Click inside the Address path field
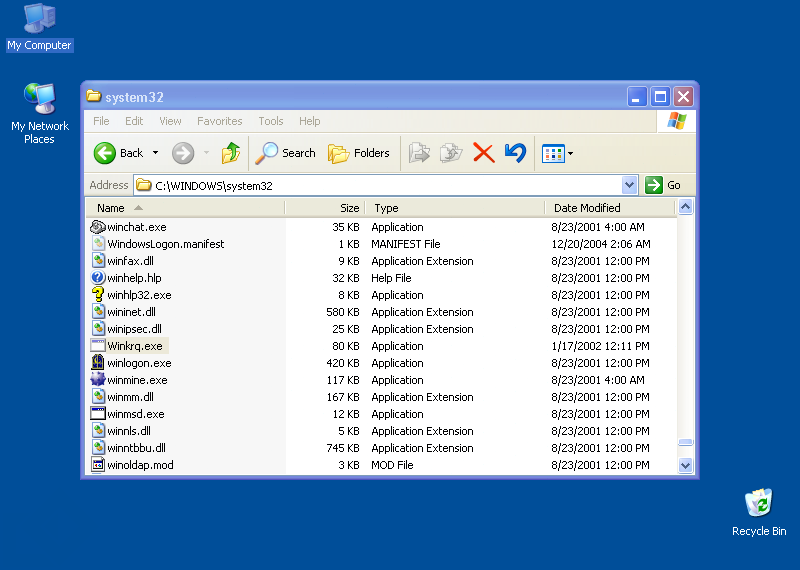 (378, 185)
